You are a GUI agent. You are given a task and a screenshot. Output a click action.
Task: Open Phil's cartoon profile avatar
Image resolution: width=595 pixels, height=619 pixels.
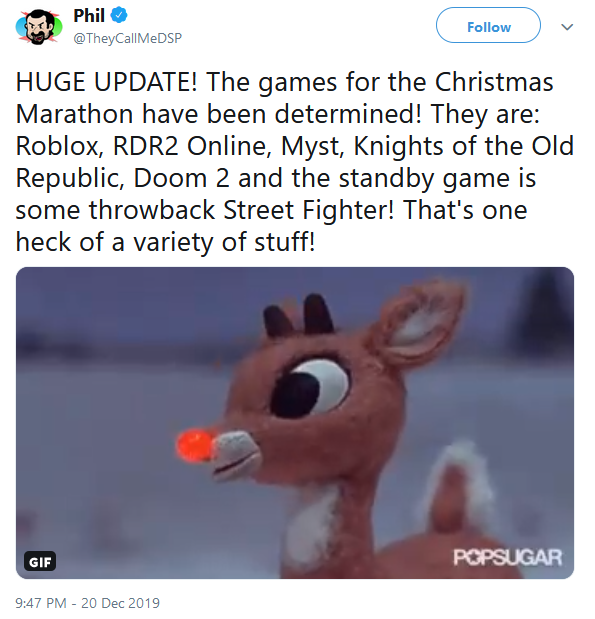coord(39,27)
